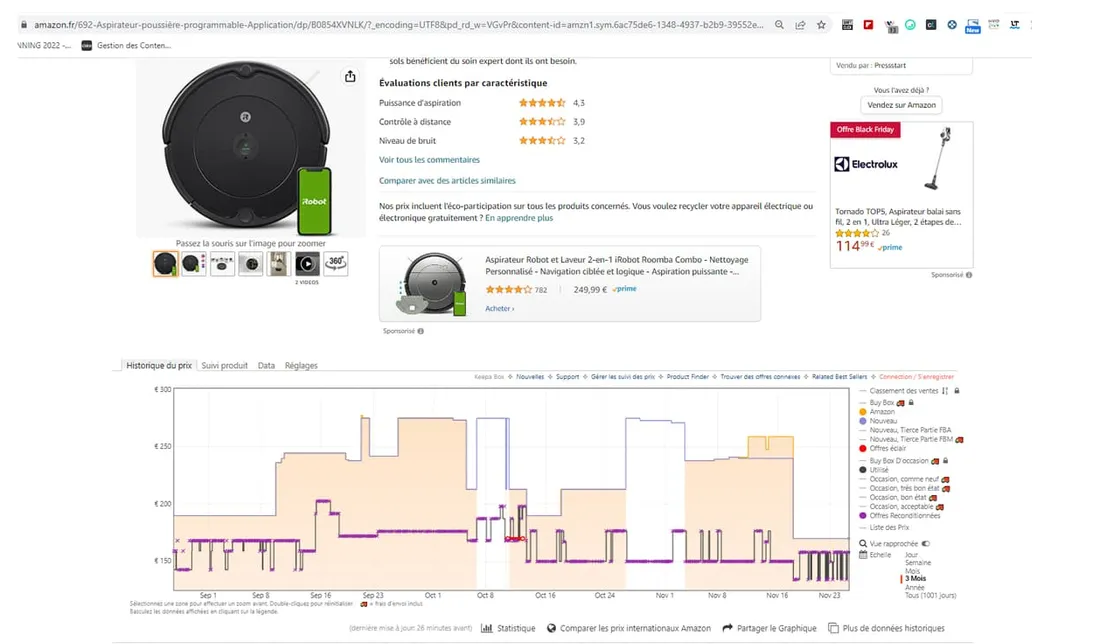This screenshot has width=1100, height=644.
Task: Play the product video thumbnail
Action: pyautogui.click(x=307, y=264)
